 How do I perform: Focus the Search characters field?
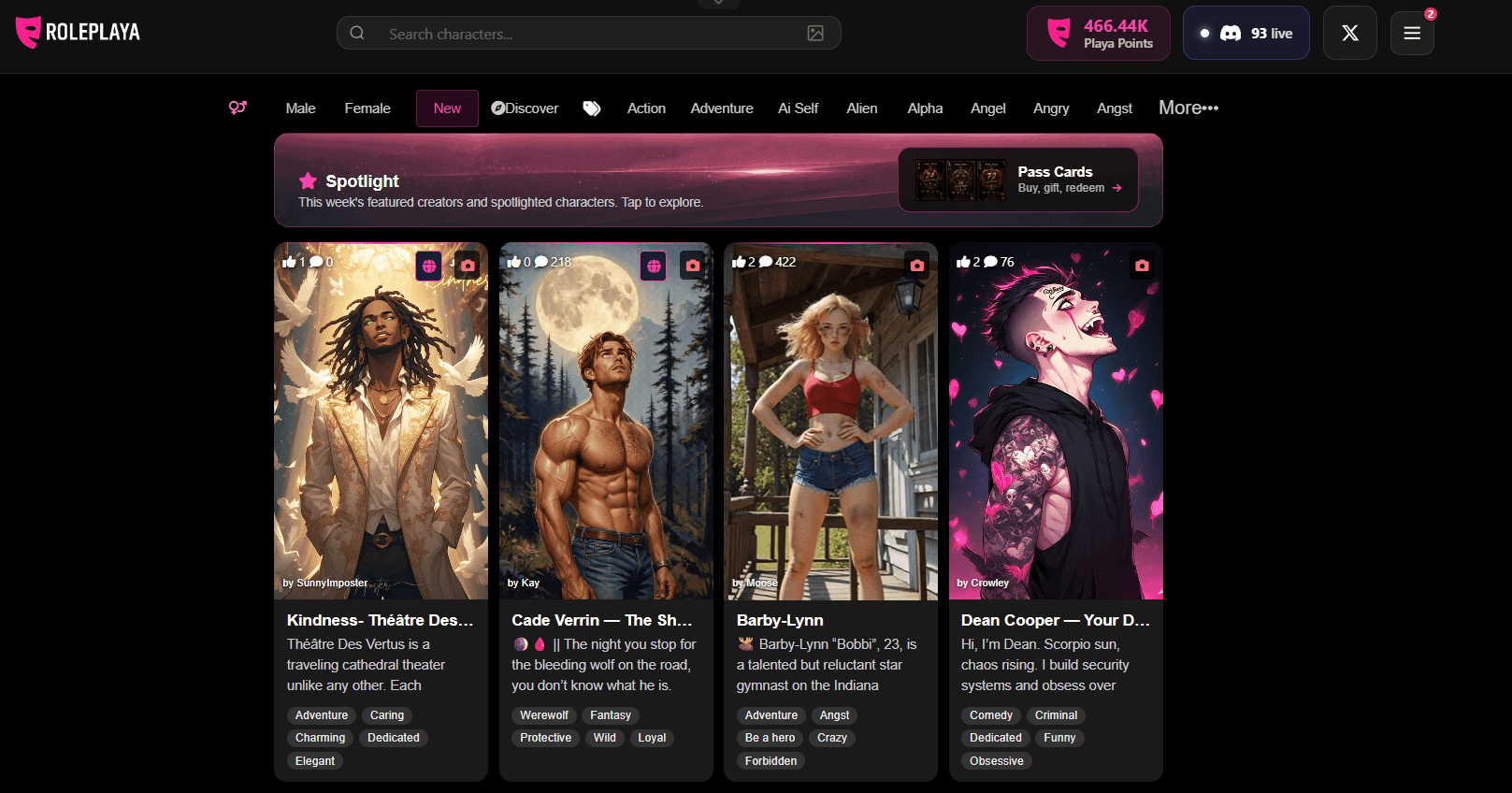point(589,34)
